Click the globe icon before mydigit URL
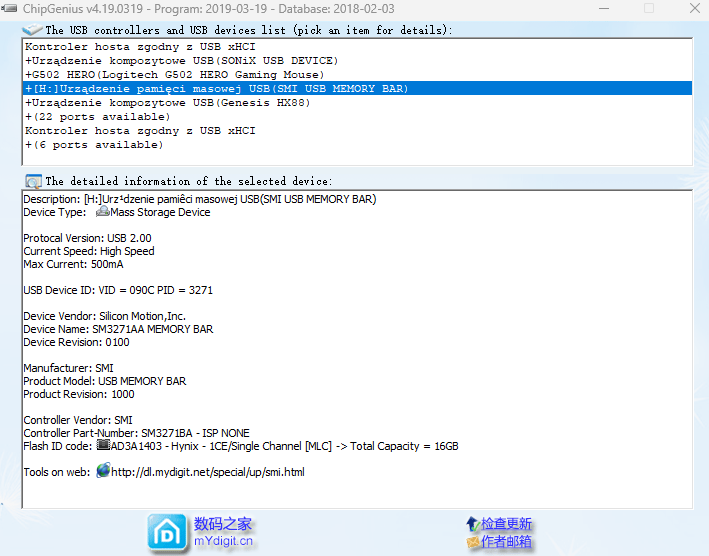Image resolution: width=709 pixels, height=556 pixels. pos(103,471)
